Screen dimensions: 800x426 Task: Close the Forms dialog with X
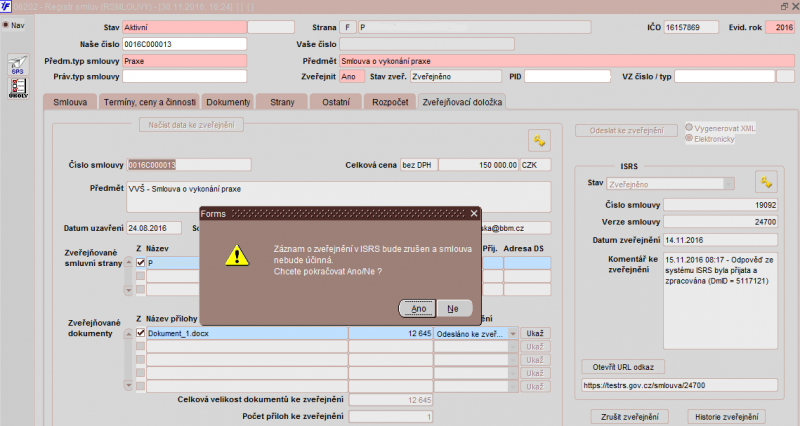pos(474,213)
